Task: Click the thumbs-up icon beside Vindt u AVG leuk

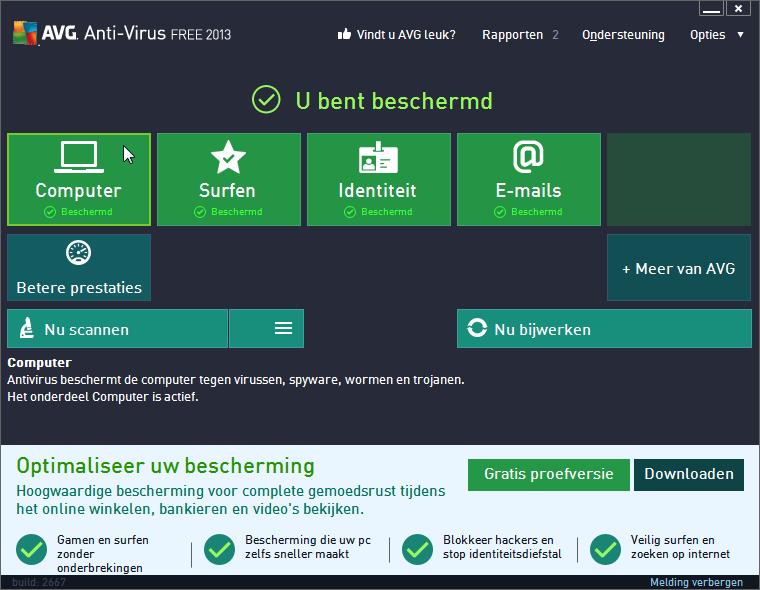Action: [345, 35]
